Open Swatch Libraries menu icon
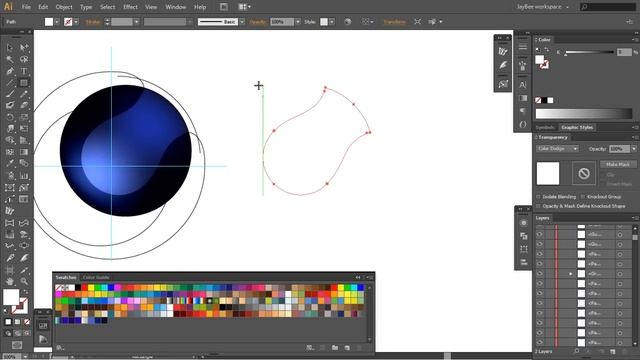The image size is (640, 360). 60,348
